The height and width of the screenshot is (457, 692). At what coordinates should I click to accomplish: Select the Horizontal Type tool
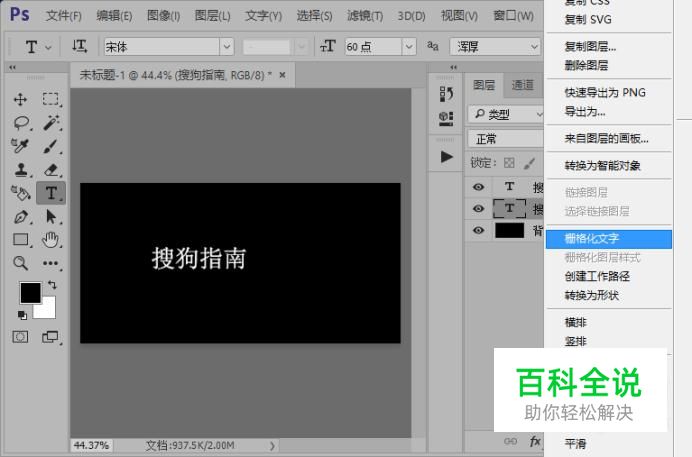pyautogui.click(x=51, y=193)
